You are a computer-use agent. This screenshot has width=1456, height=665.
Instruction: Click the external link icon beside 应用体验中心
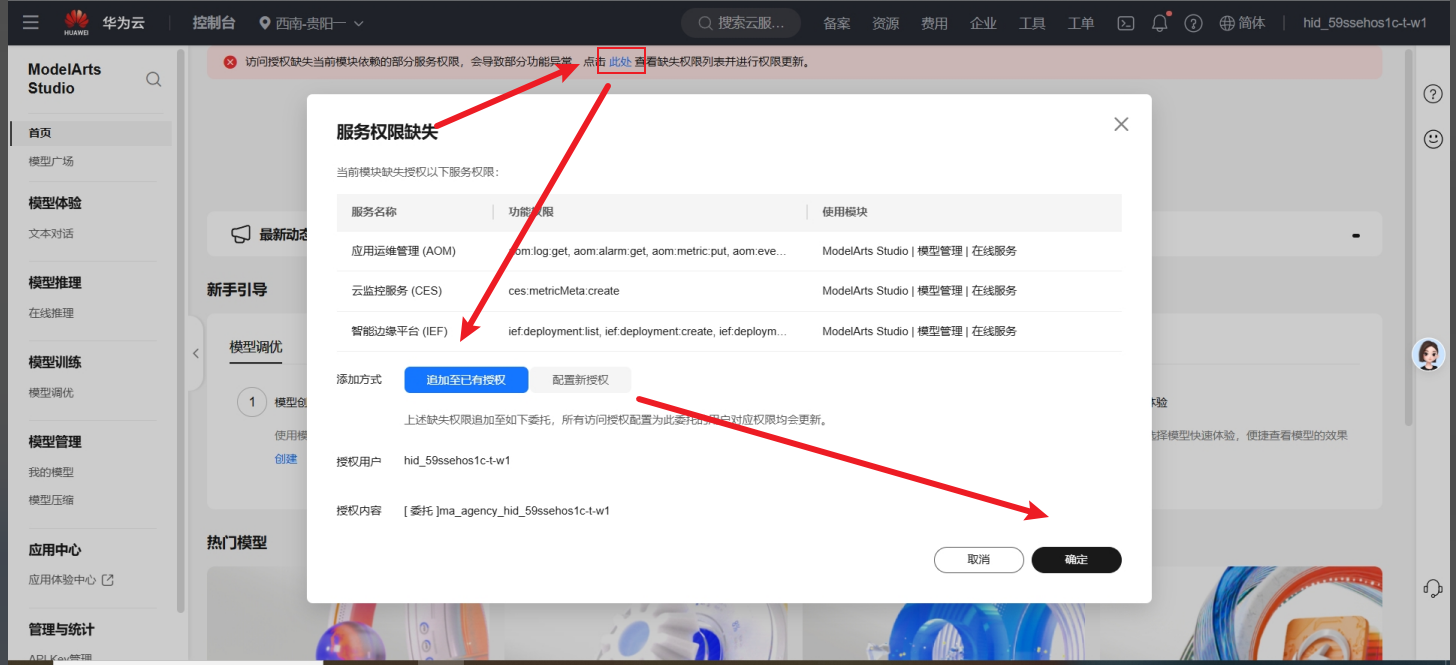click(108, 579)
